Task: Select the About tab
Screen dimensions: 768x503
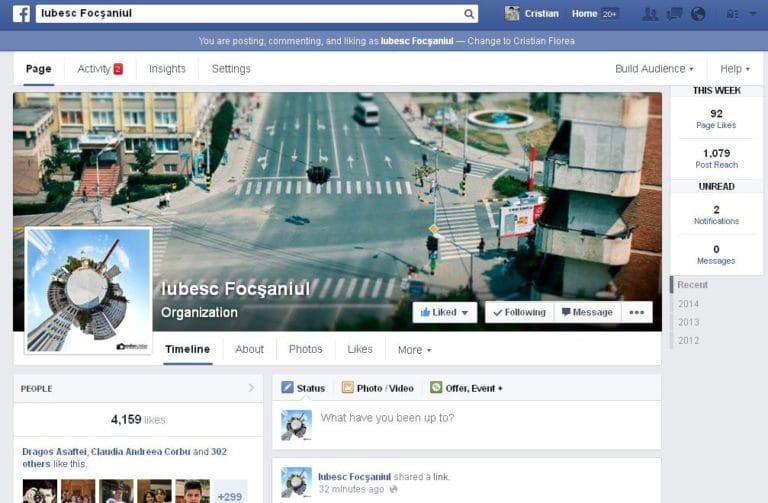Action: pos(249,349)
